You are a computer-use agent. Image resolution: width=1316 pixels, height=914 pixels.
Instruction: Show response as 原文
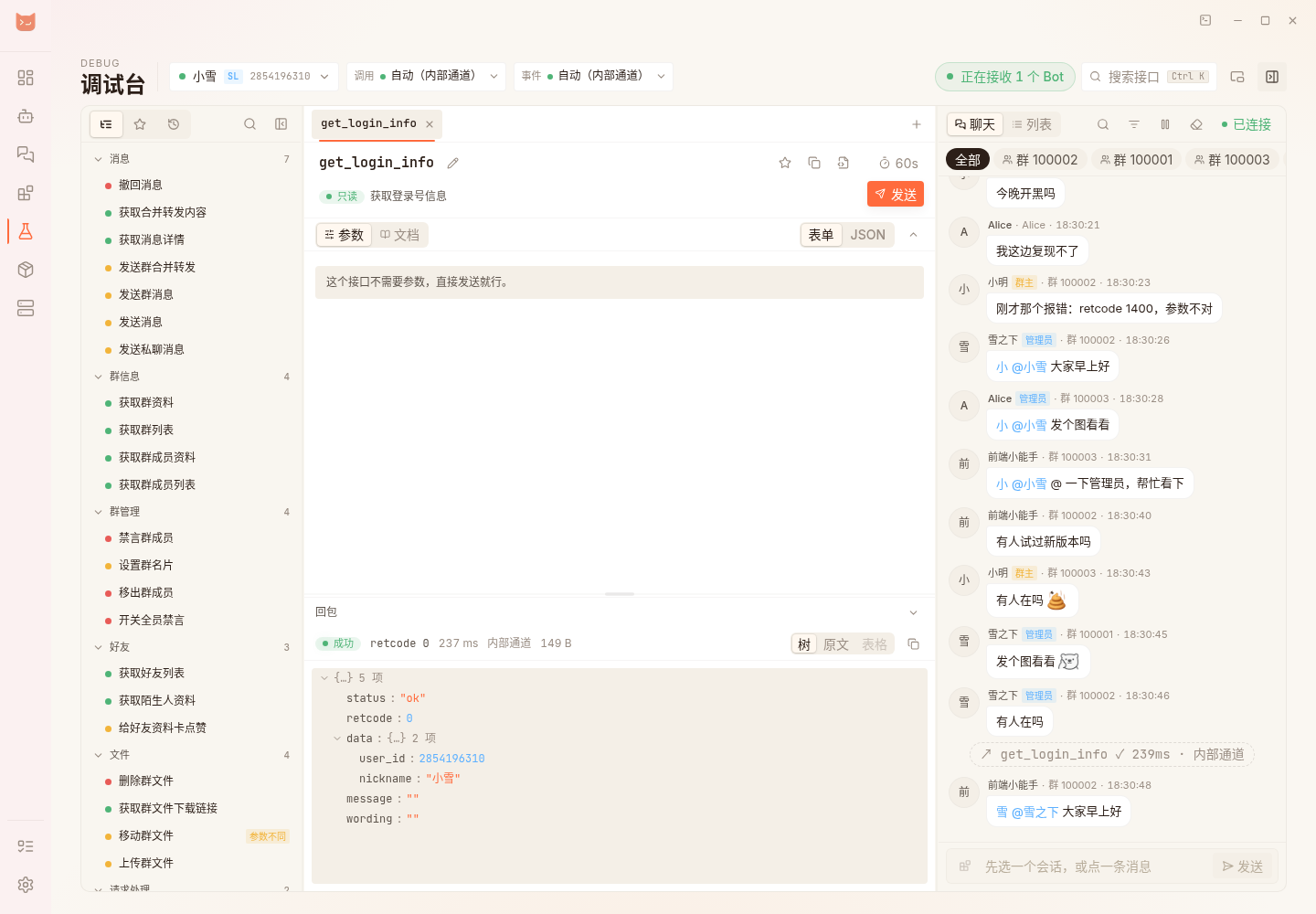836,644
